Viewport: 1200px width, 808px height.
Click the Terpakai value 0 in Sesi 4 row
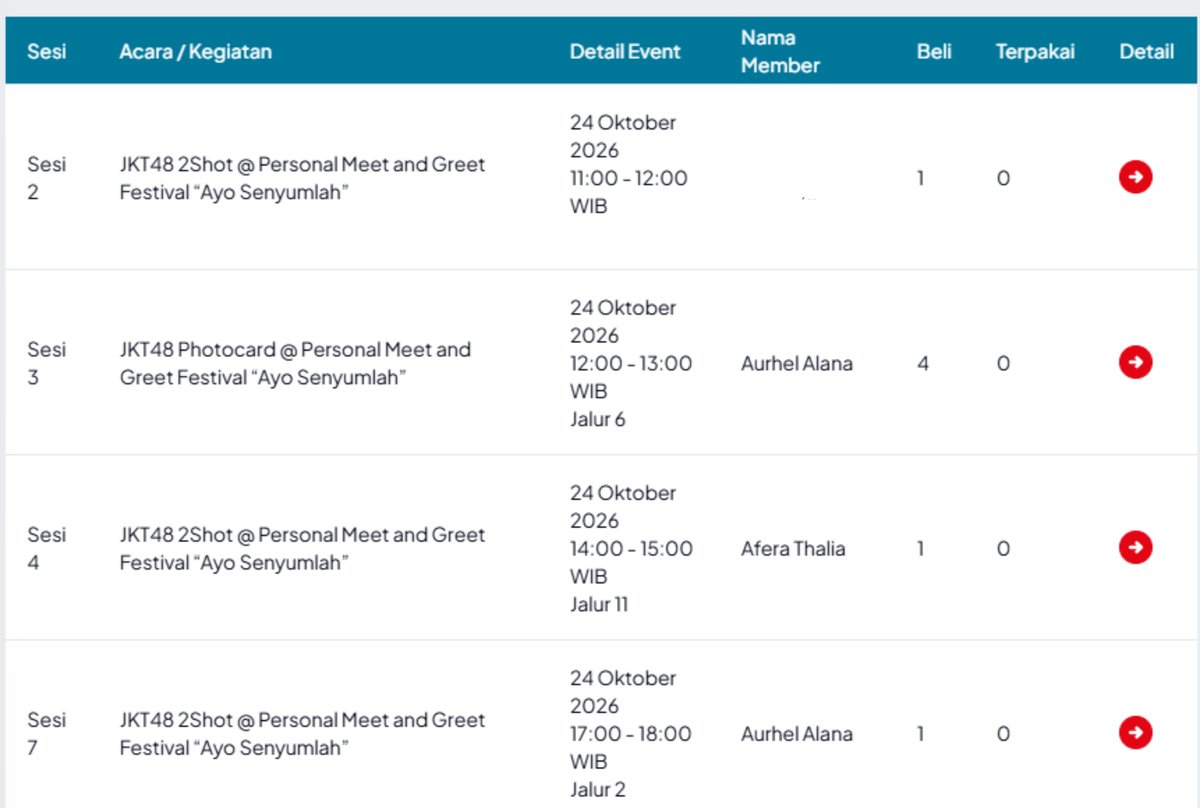[x=1003, y=548]
